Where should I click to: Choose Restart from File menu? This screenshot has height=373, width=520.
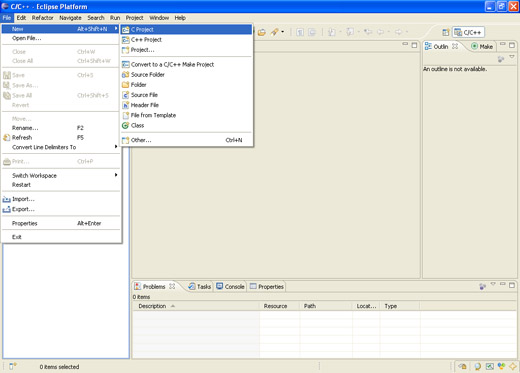pos(61,185)
